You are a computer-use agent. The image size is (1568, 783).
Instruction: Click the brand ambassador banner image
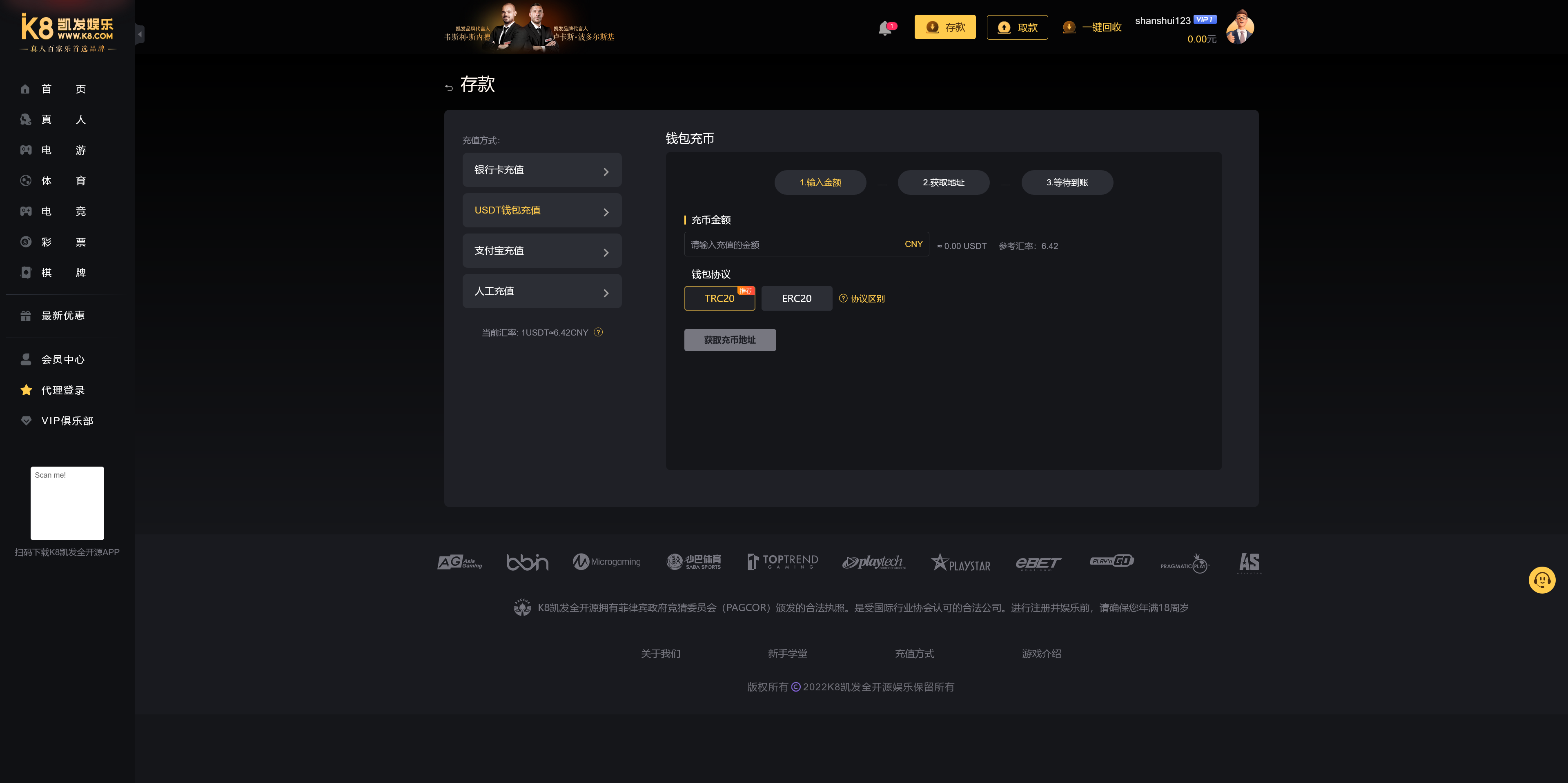[528, 27]
